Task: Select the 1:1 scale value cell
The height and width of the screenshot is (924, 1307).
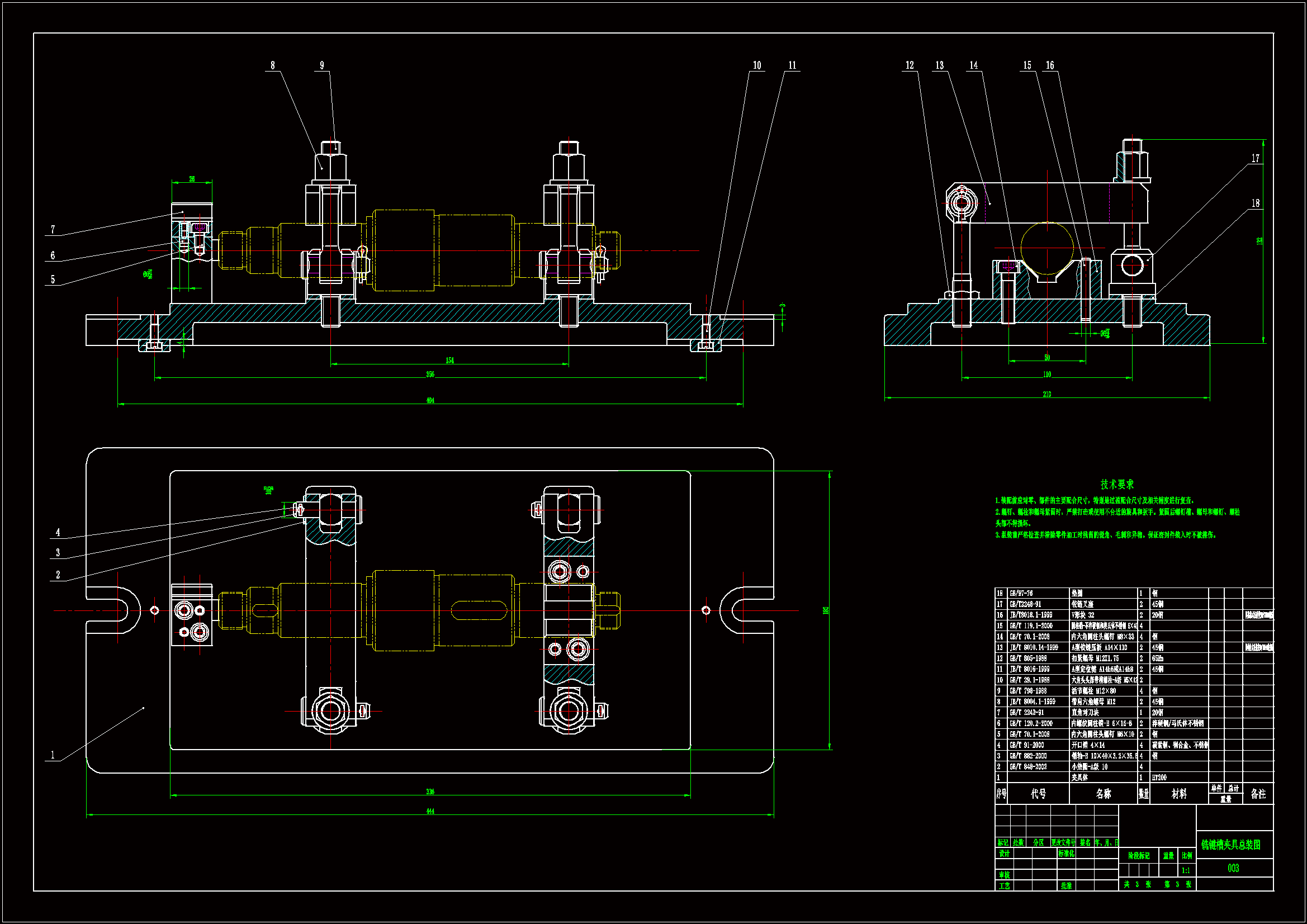Action: [x=1186, y=870]
